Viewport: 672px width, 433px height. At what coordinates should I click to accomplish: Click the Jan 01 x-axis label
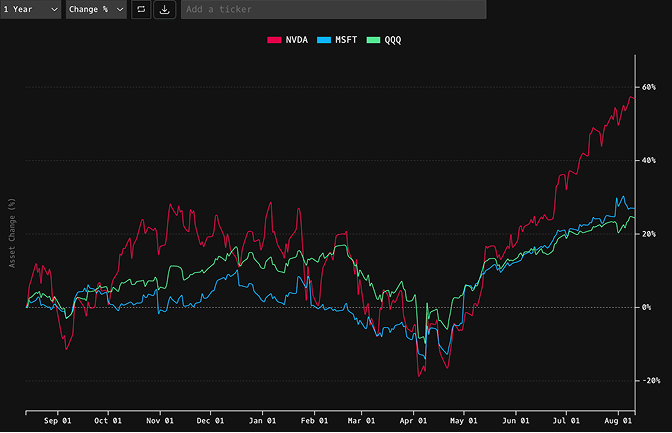[x=262, y=421]
